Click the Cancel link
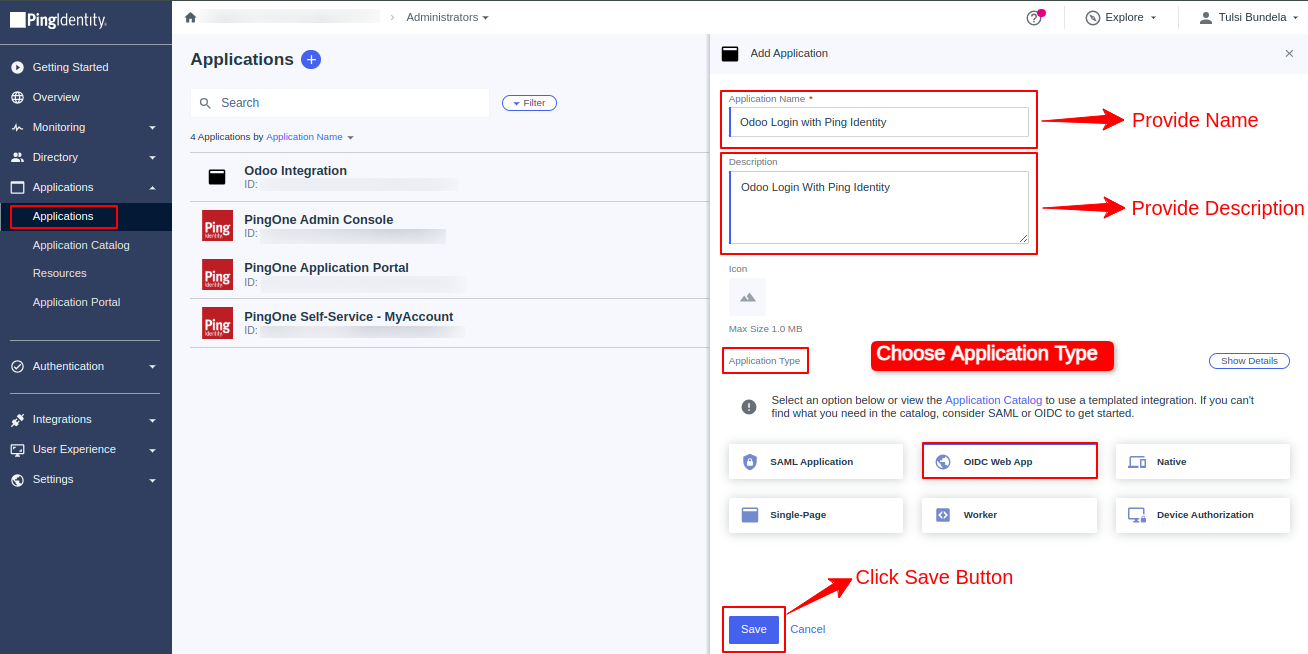Image resolution: width=1308 pixels, height=654 pixels. coord(808,629)
